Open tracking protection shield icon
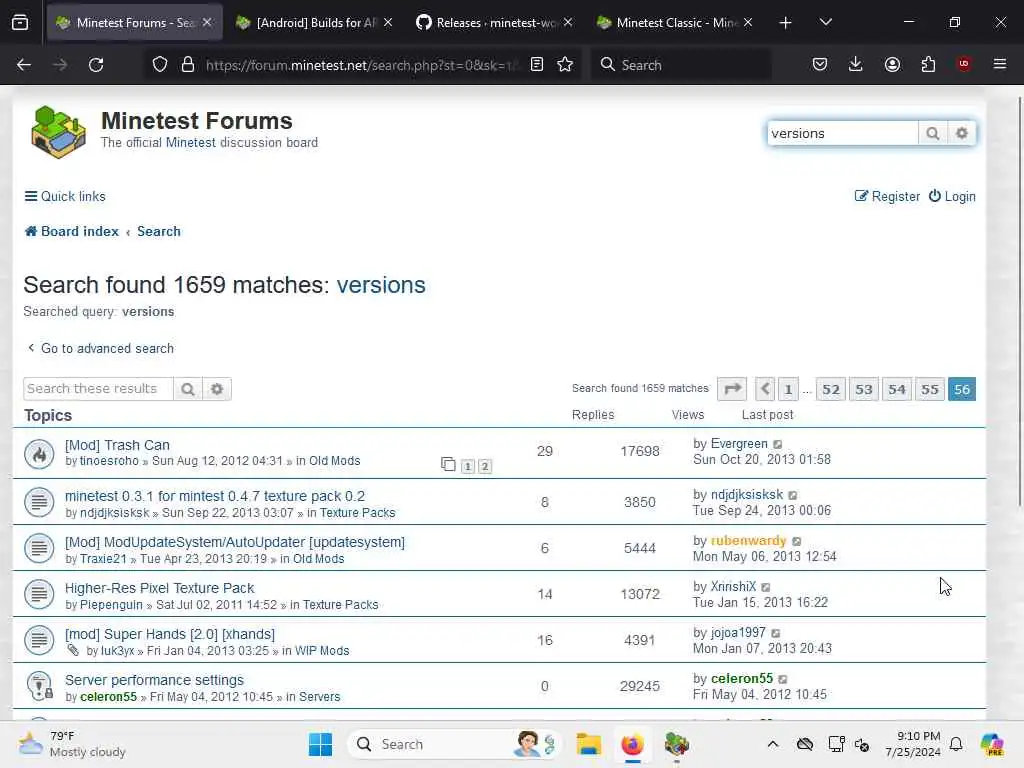 [x=160, y=65]
